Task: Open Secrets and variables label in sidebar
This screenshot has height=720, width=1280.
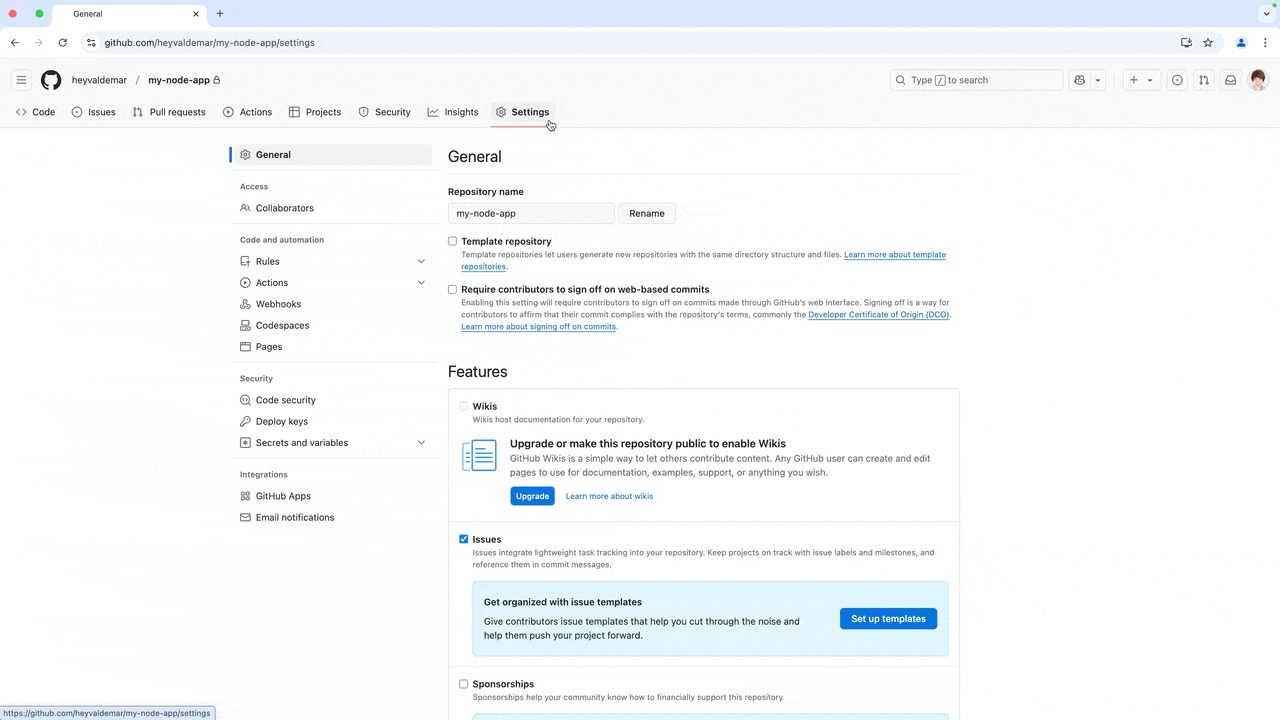Action: pos(302,443)
